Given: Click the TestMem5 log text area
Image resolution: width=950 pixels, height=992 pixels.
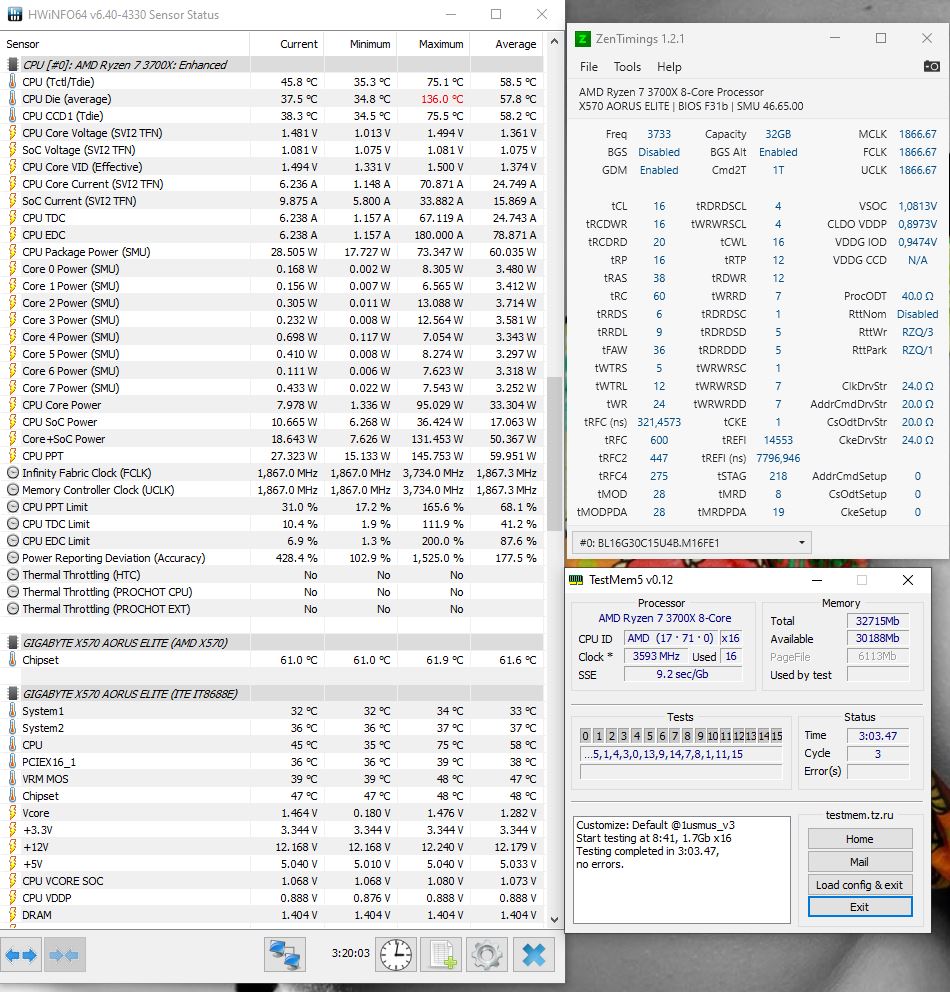Looking at the screenshot, I should (681, 870).
